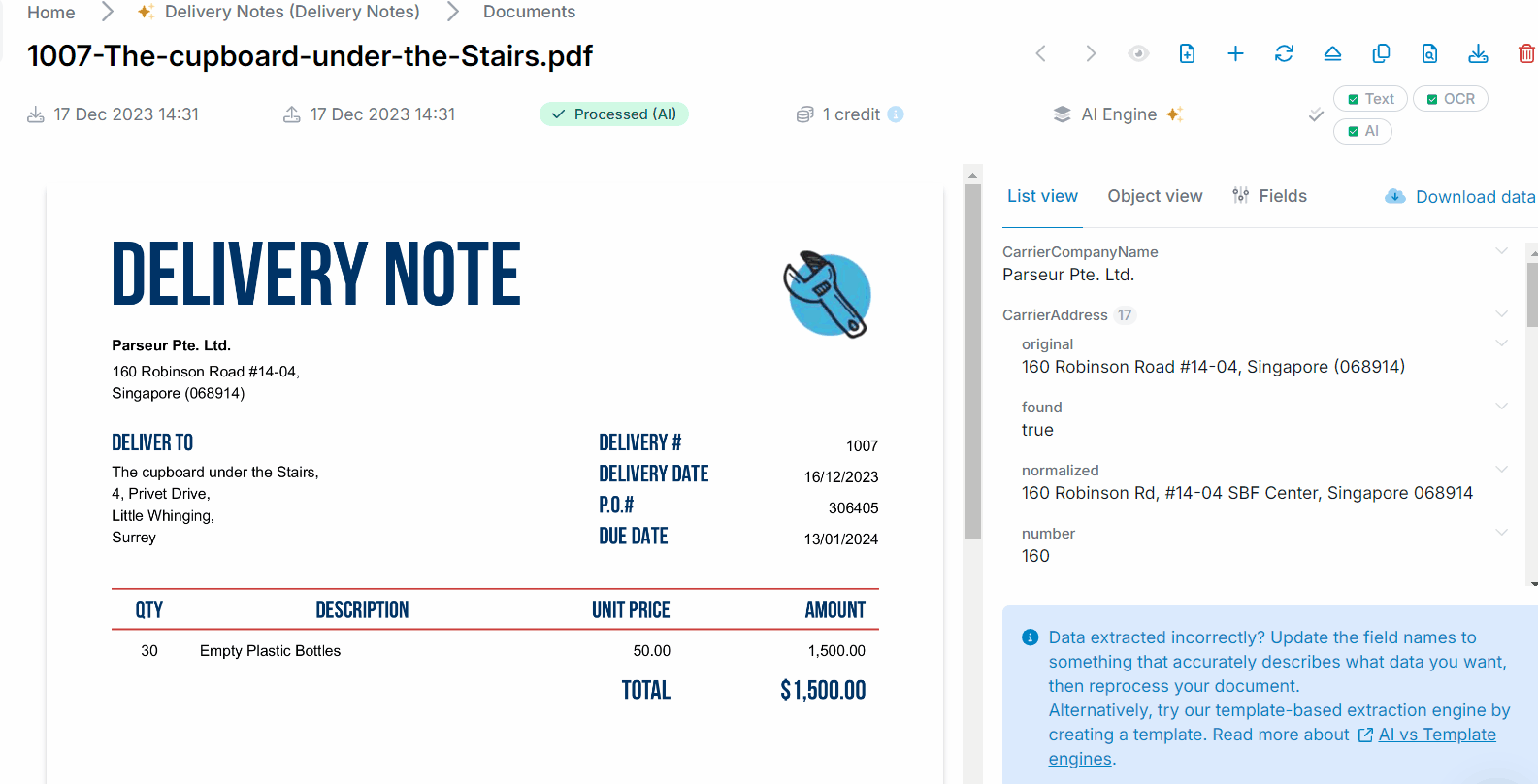Collapse the CarrierCompanyName field chevron
The image size is (1538, 784).
click(1501, 249)
